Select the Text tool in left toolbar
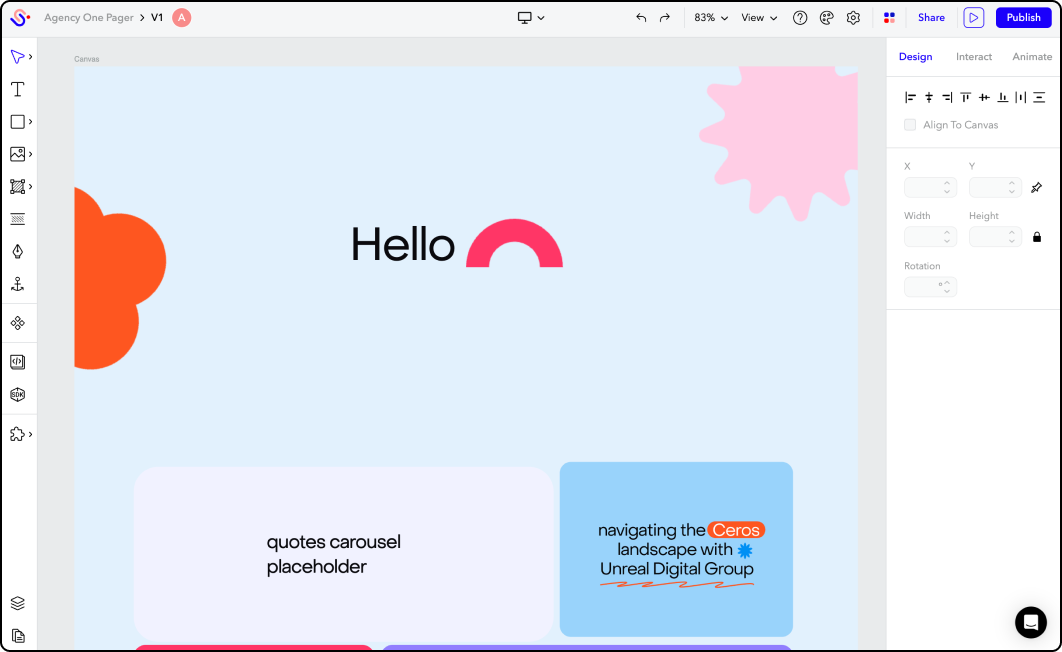 (x=17, y=90)
